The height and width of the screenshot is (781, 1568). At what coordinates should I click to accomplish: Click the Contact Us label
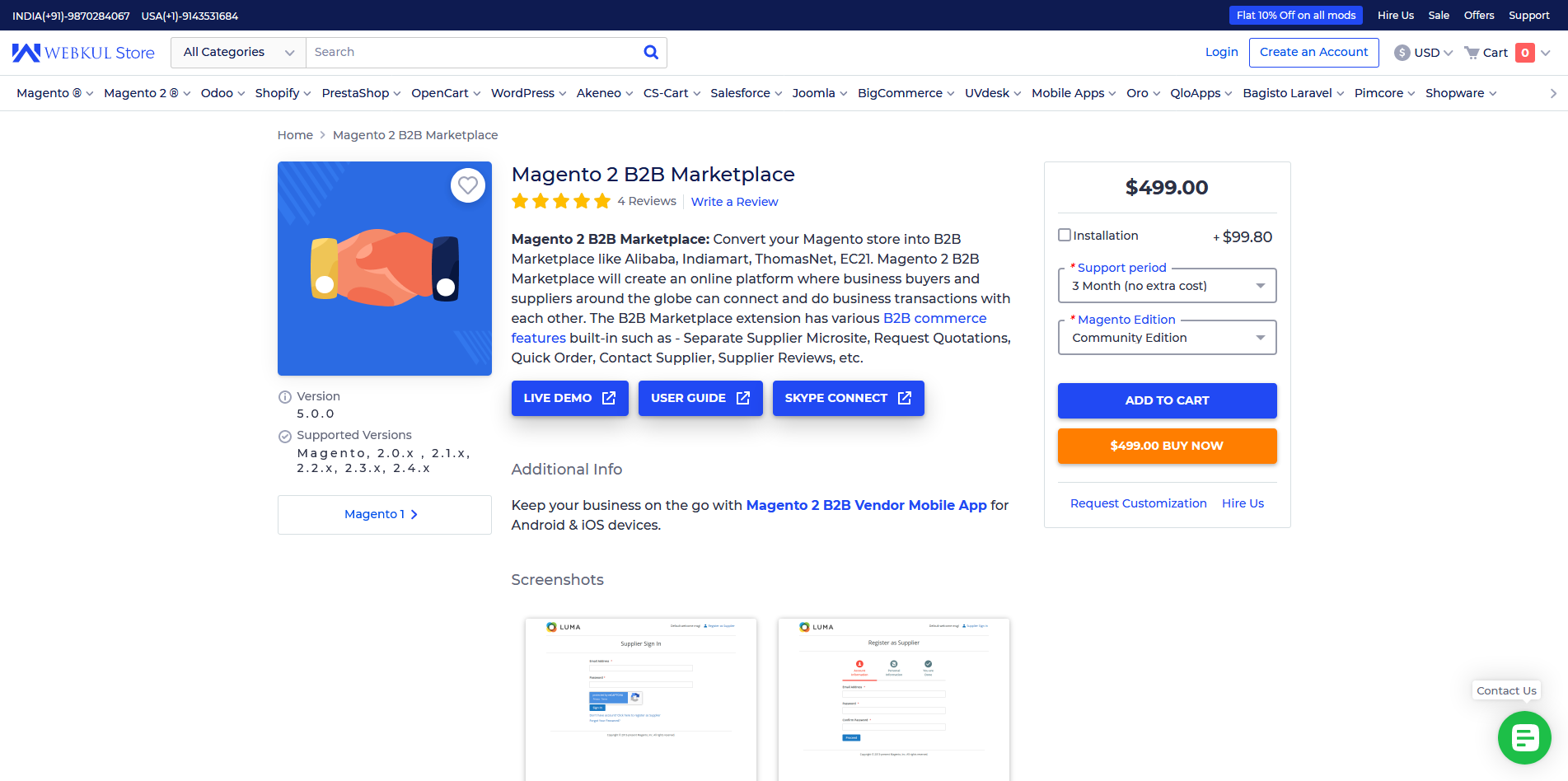(x=1506, y=690)
